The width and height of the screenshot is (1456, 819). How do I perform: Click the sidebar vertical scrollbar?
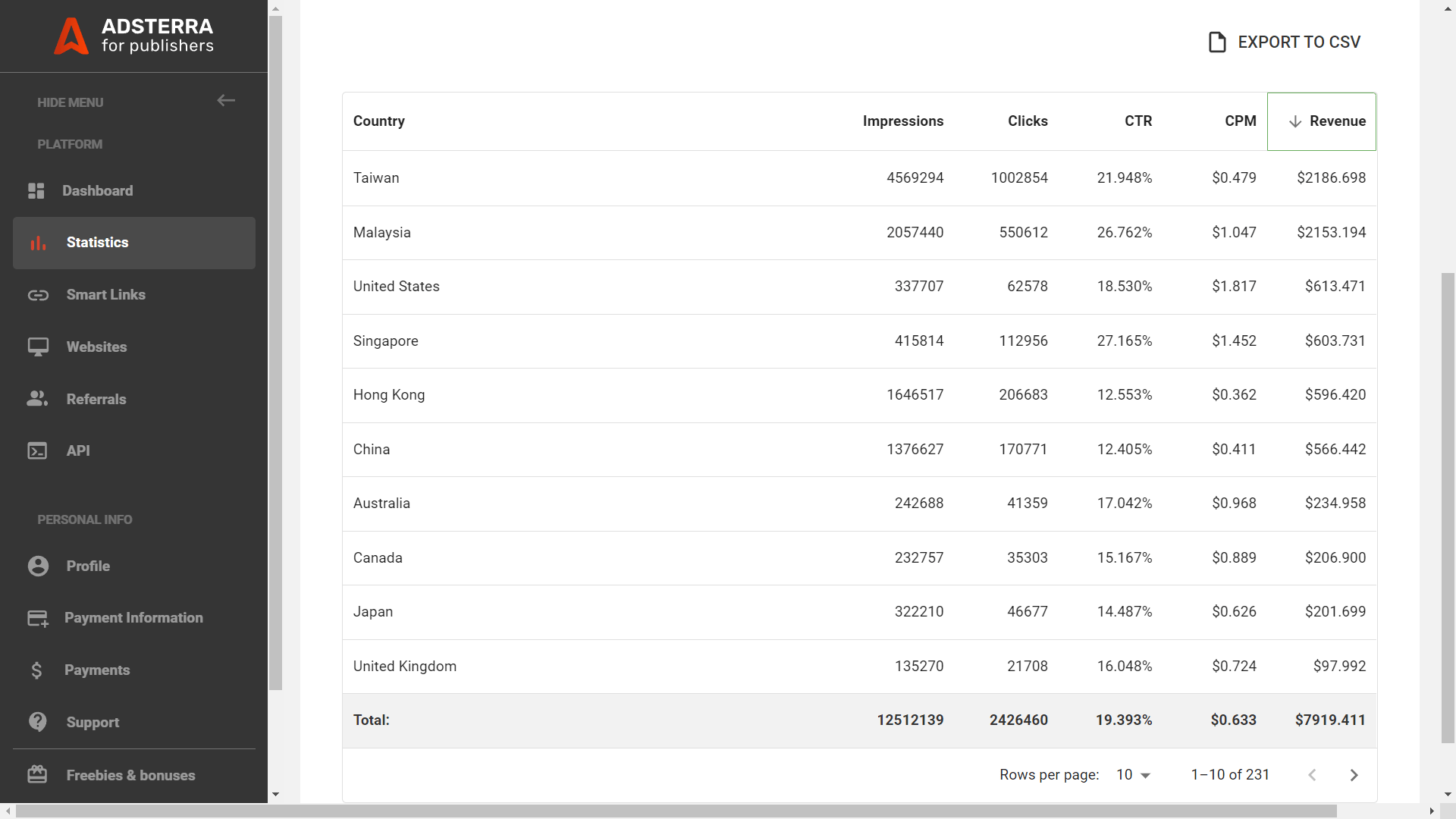(x=276, y=349)
